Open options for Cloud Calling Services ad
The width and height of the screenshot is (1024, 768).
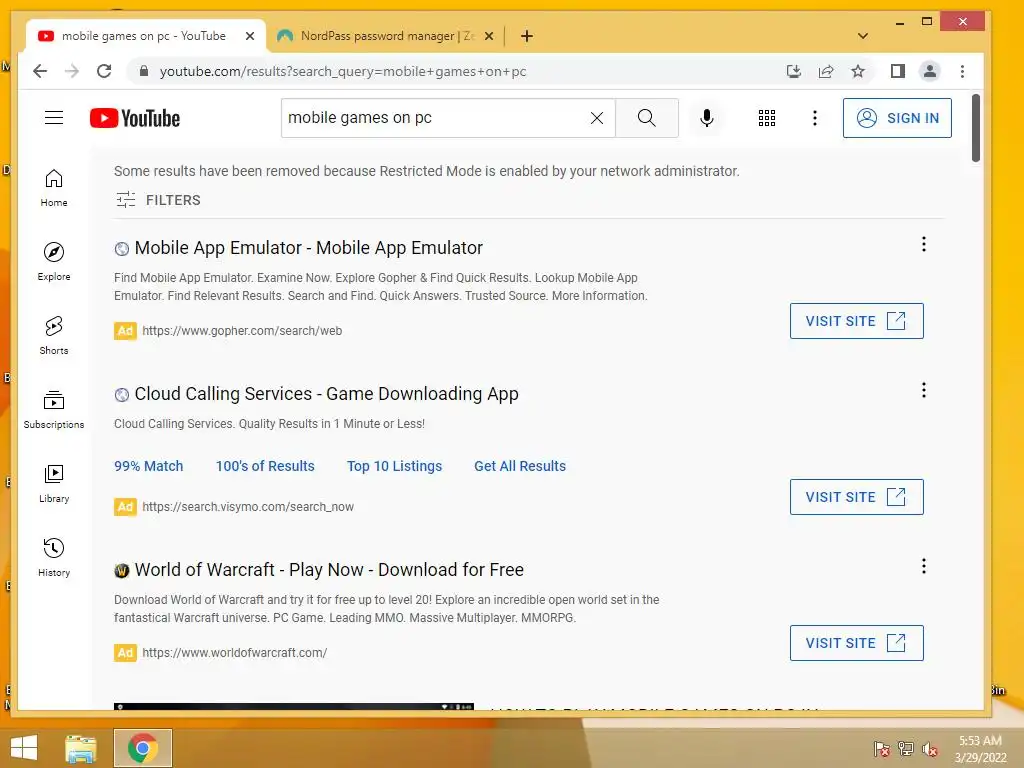coord(923,390)
